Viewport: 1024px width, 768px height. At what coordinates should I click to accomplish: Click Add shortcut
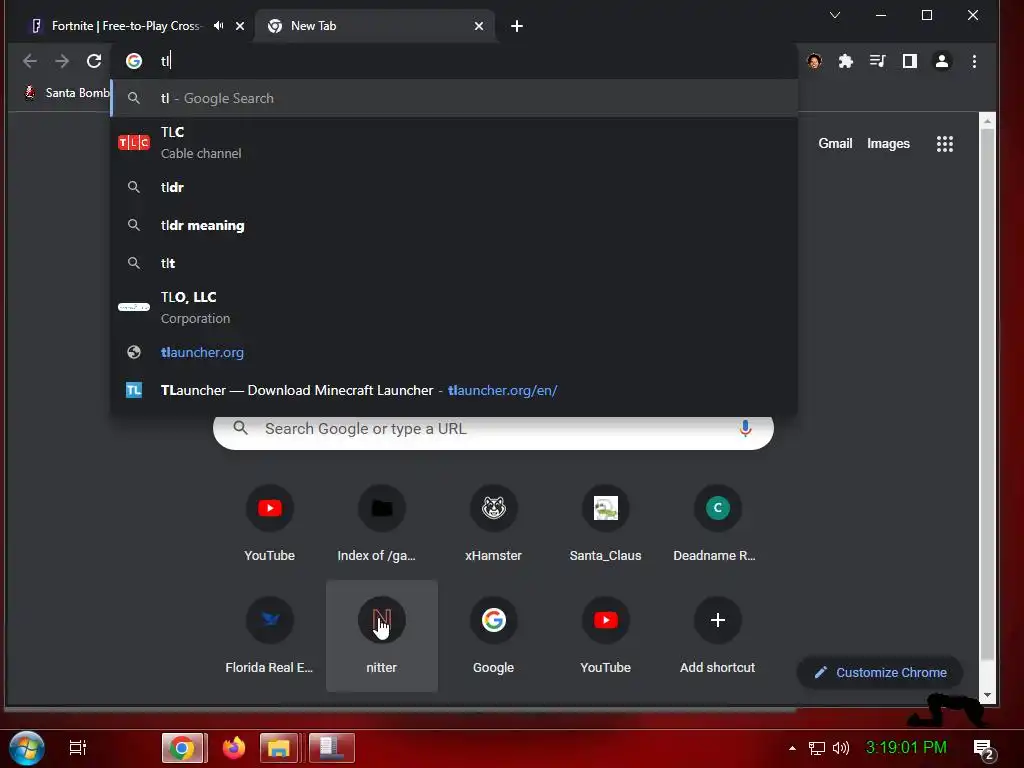(x=717, y=636)
